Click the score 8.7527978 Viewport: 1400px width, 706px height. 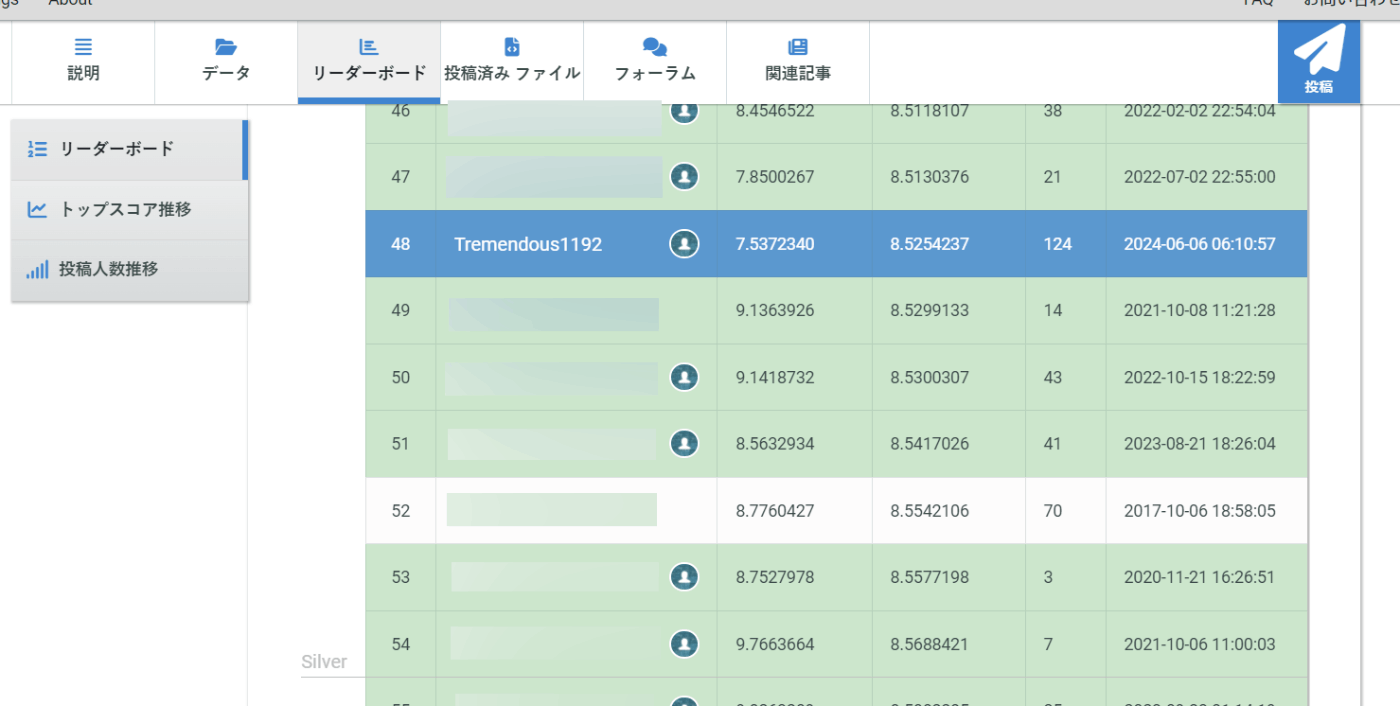pos(775,578)
